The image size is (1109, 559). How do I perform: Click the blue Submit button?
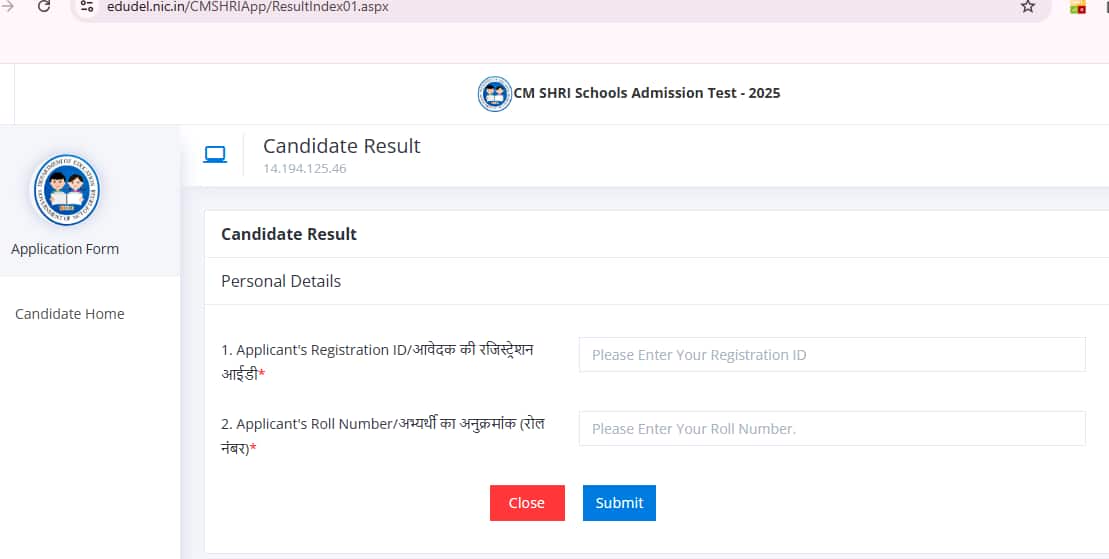619,502
